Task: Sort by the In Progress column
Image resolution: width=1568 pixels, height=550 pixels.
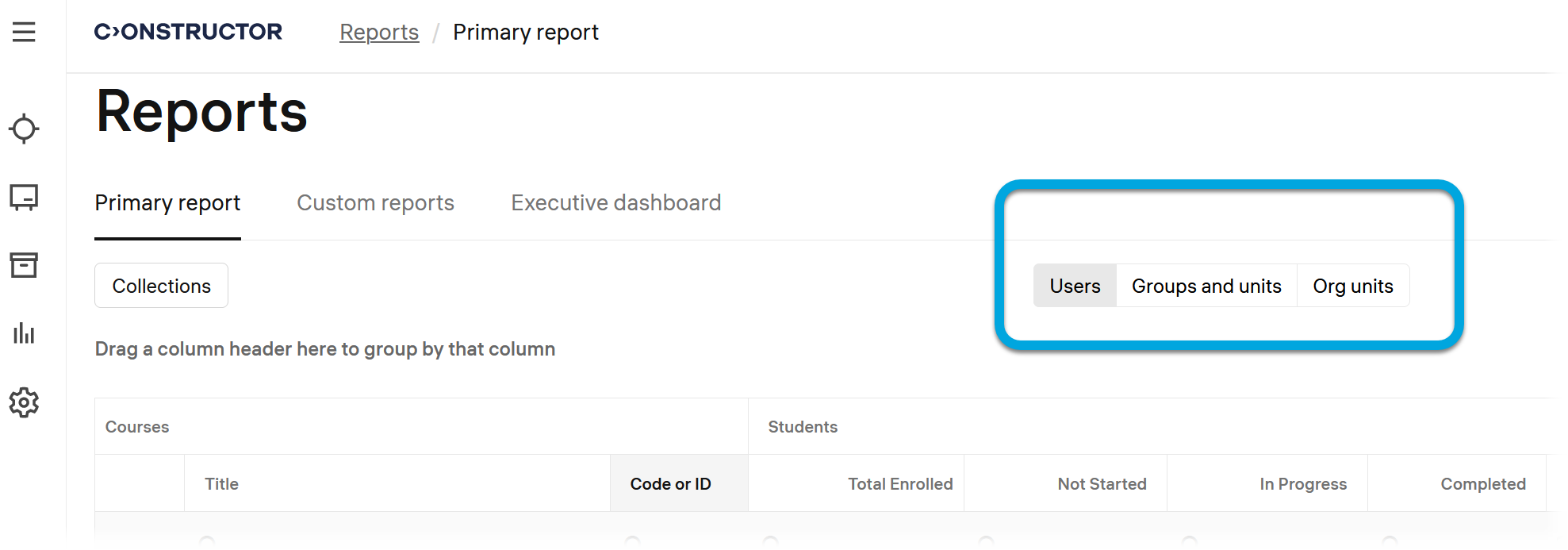Action: coord(1303,484)
